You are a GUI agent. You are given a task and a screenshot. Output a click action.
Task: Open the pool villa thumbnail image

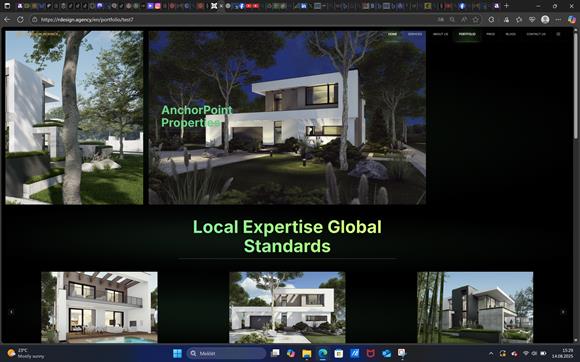pos(99,307)
